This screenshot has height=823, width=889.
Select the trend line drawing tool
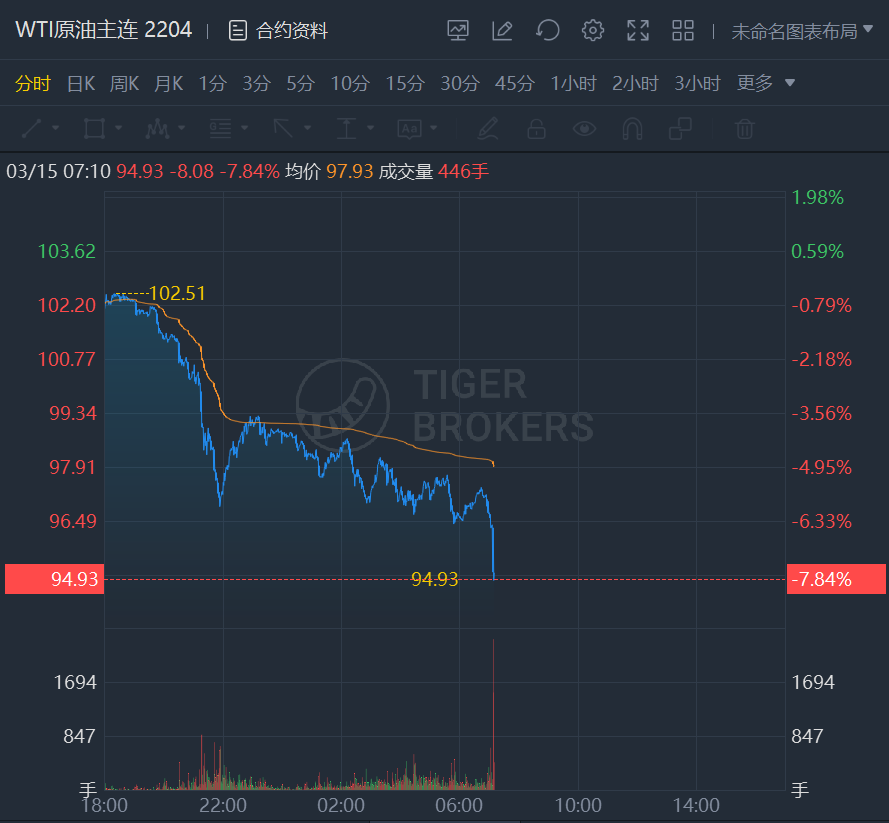[32, 128]
